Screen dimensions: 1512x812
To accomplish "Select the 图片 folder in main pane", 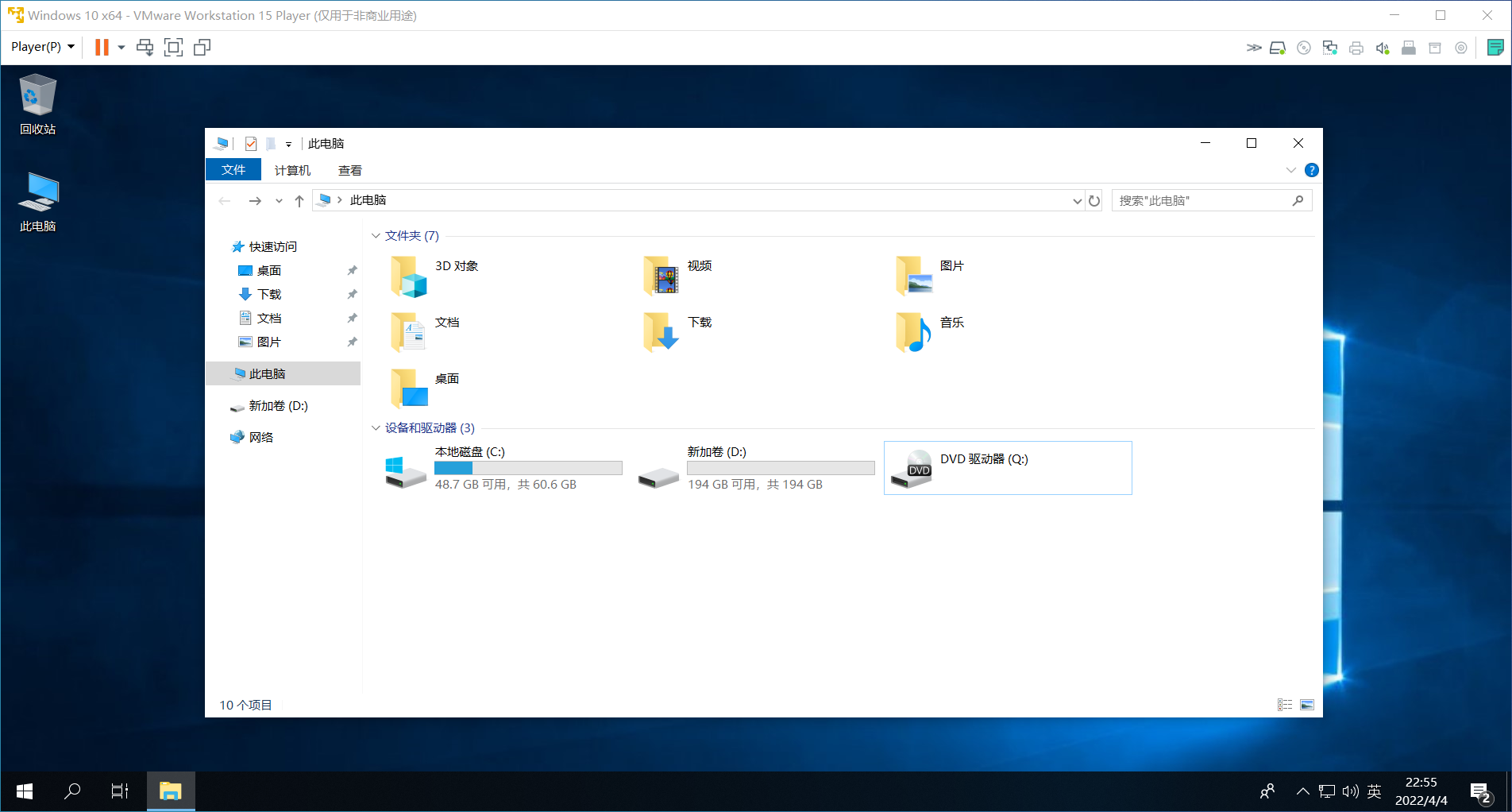I will [930, 276].
